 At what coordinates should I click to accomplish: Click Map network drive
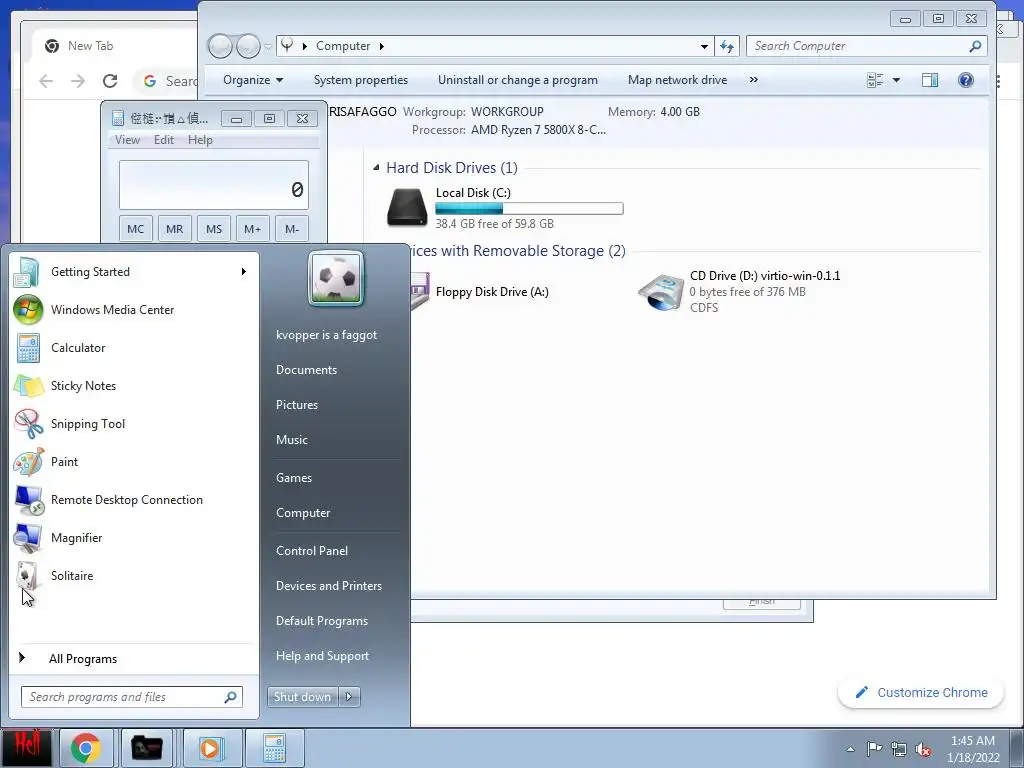click(677, 80)
